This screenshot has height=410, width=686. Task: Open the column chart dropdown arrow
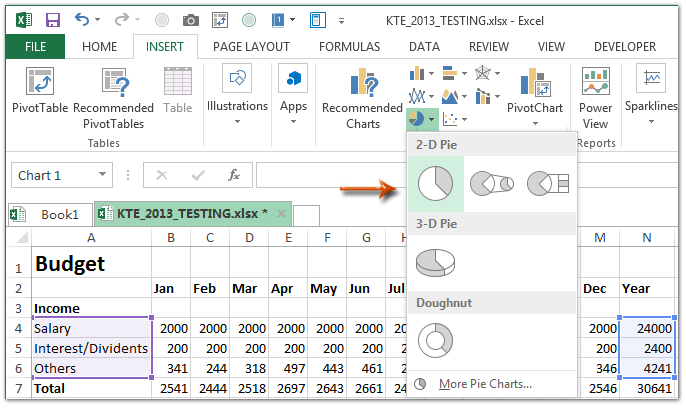431,74
